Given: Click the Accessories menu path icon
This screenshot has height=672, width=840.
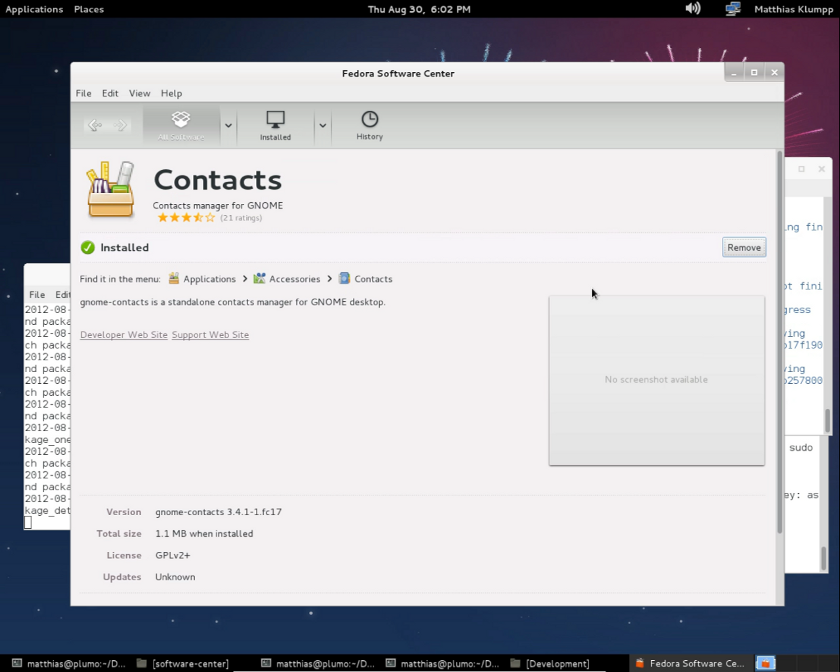Looking at the screenshot, I should pos(259,279).
